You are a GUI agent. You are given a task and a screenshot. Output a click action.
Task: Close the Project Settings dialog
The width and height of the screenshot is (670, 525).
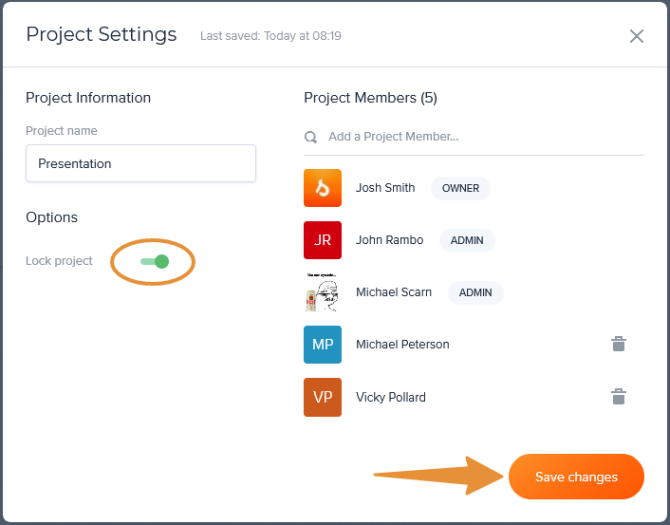(636, 36)
